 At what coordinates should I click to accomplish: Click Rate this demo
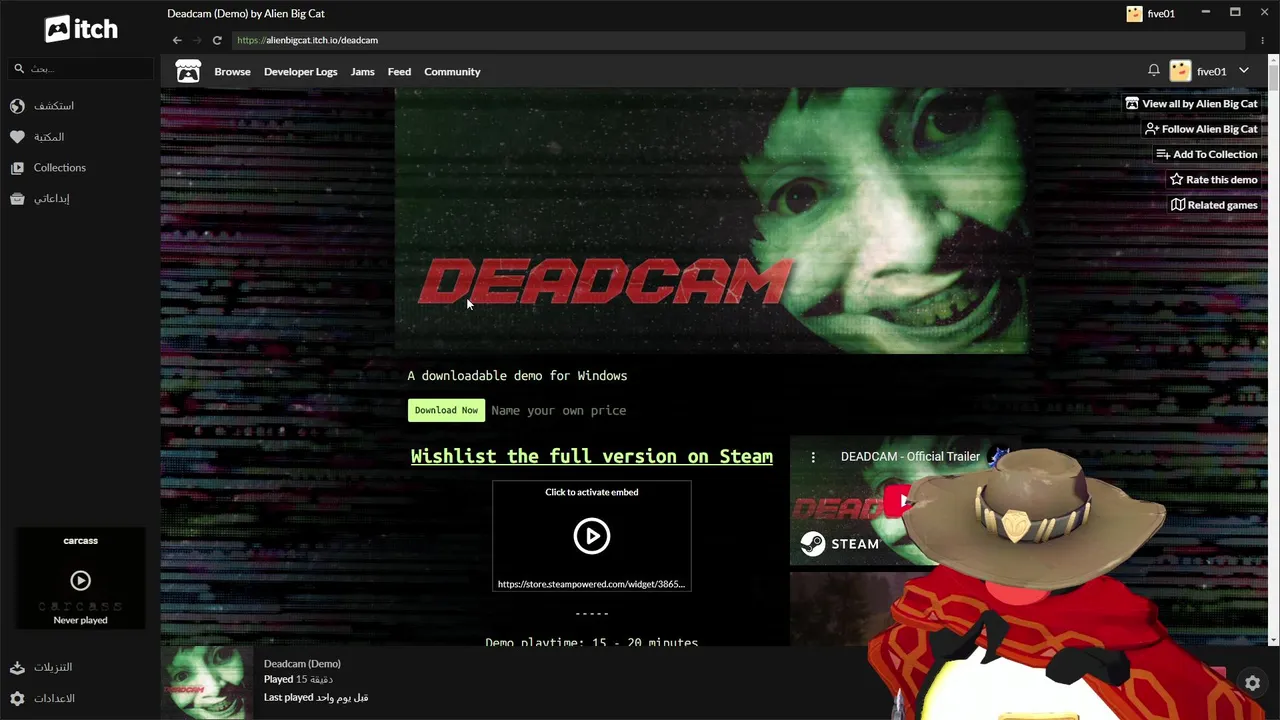[1214, 180]
